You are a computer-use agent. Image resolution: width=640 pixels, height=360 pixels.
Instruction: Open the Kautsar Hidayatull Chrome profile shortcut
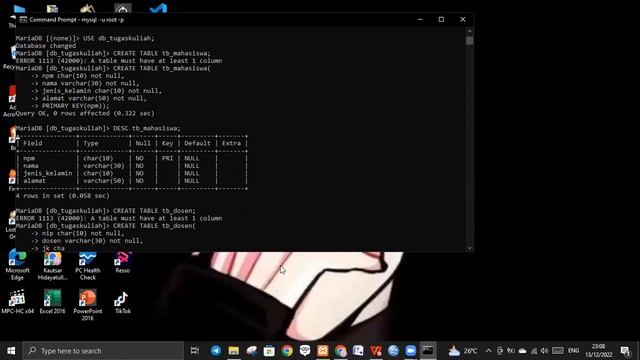coord(53,265)
